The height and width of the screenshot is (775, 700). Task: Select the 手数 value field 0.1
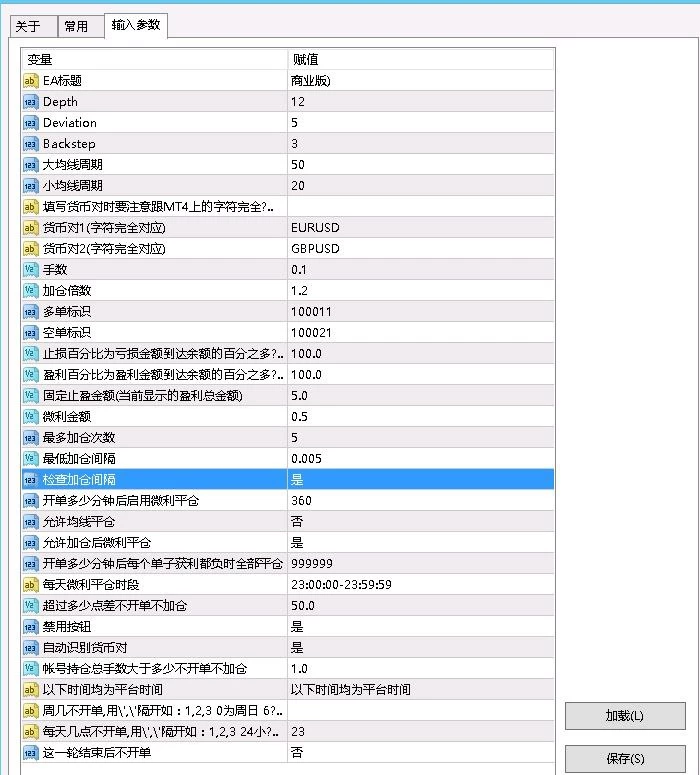click(420, 270)
